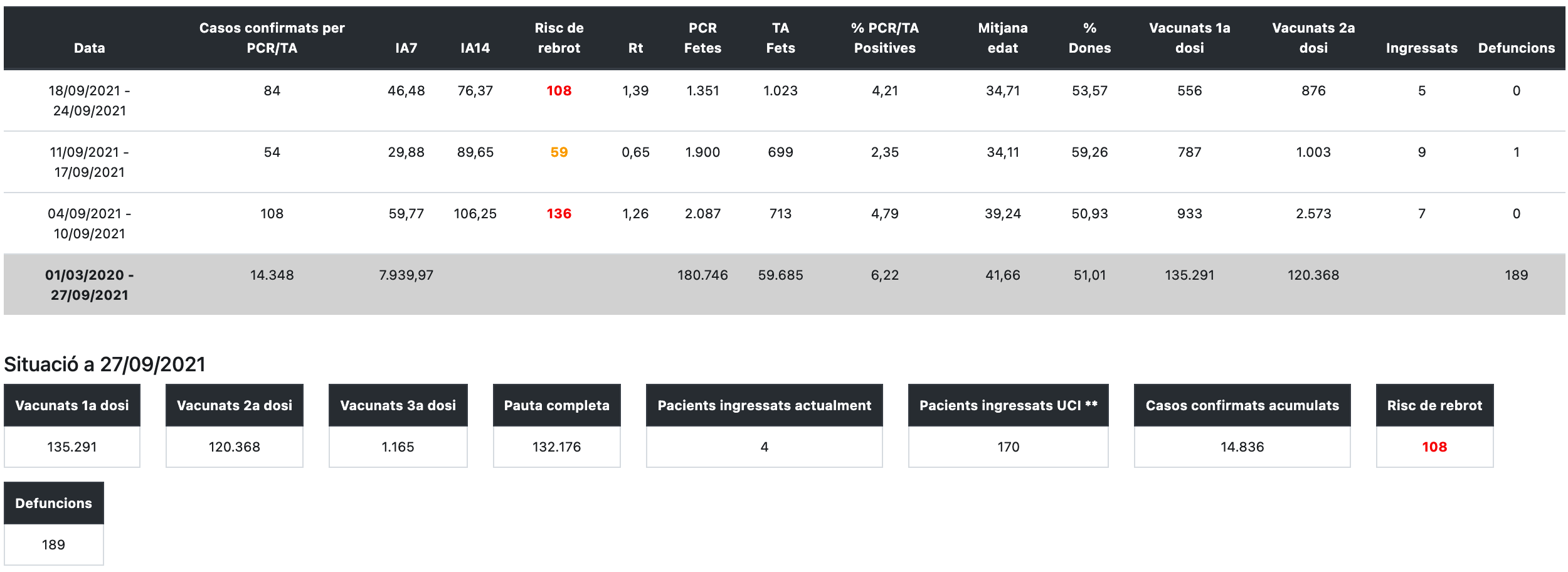Click the IA14 column header
Viewport: 1568px width, 572px height.
click(475, 48)
